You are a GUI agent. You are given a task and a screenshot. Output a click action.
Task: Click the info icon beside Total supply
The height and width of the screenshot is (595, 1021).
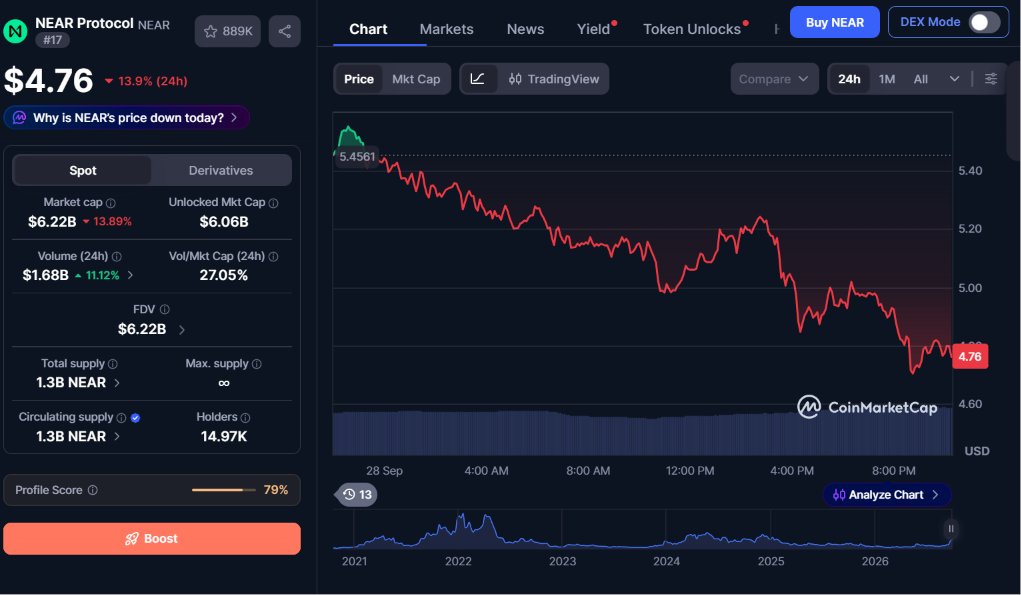coord(113,364)
